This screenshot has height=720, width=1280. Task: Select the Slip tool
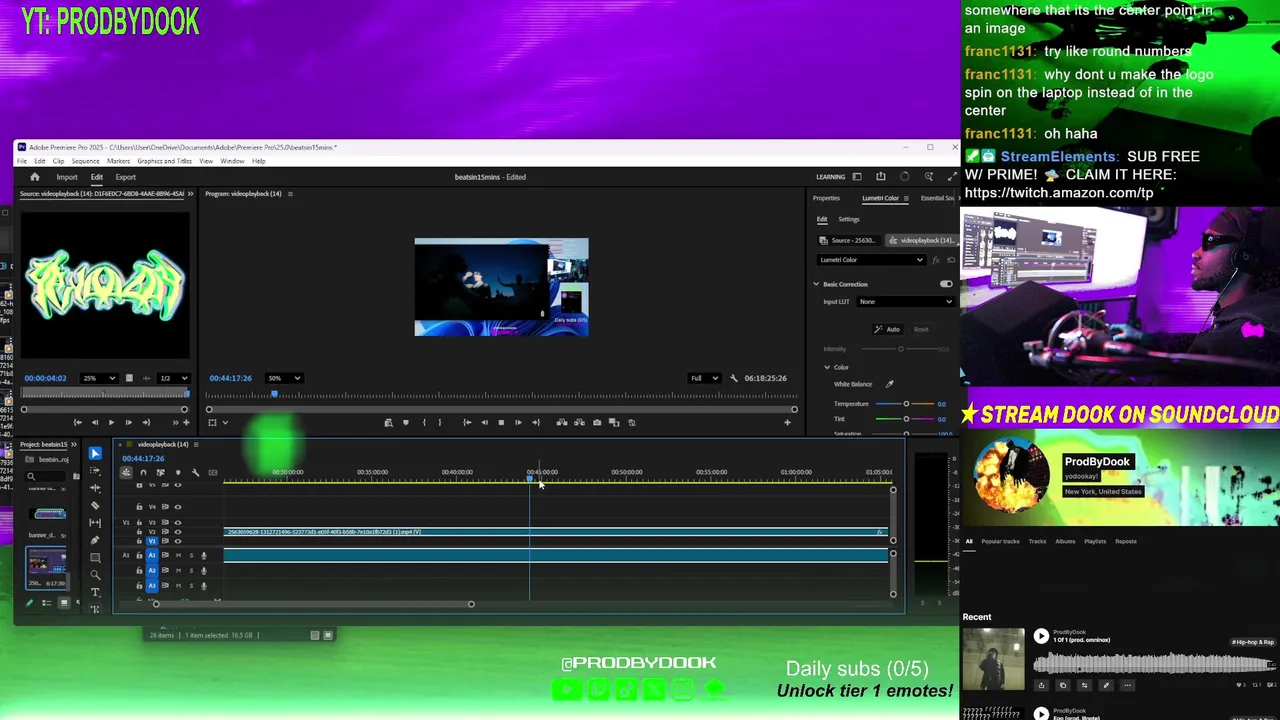[x=95, y=523]
